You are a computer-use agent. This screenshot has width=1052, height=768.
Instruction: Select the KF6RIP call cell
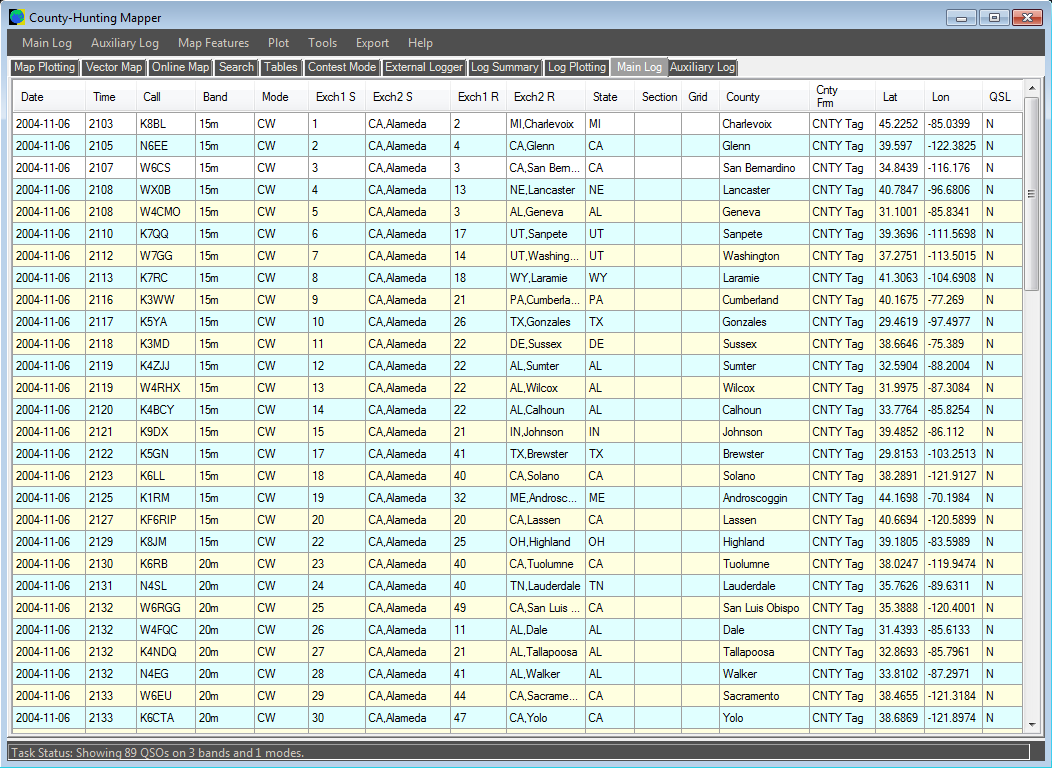pos(166,520)
